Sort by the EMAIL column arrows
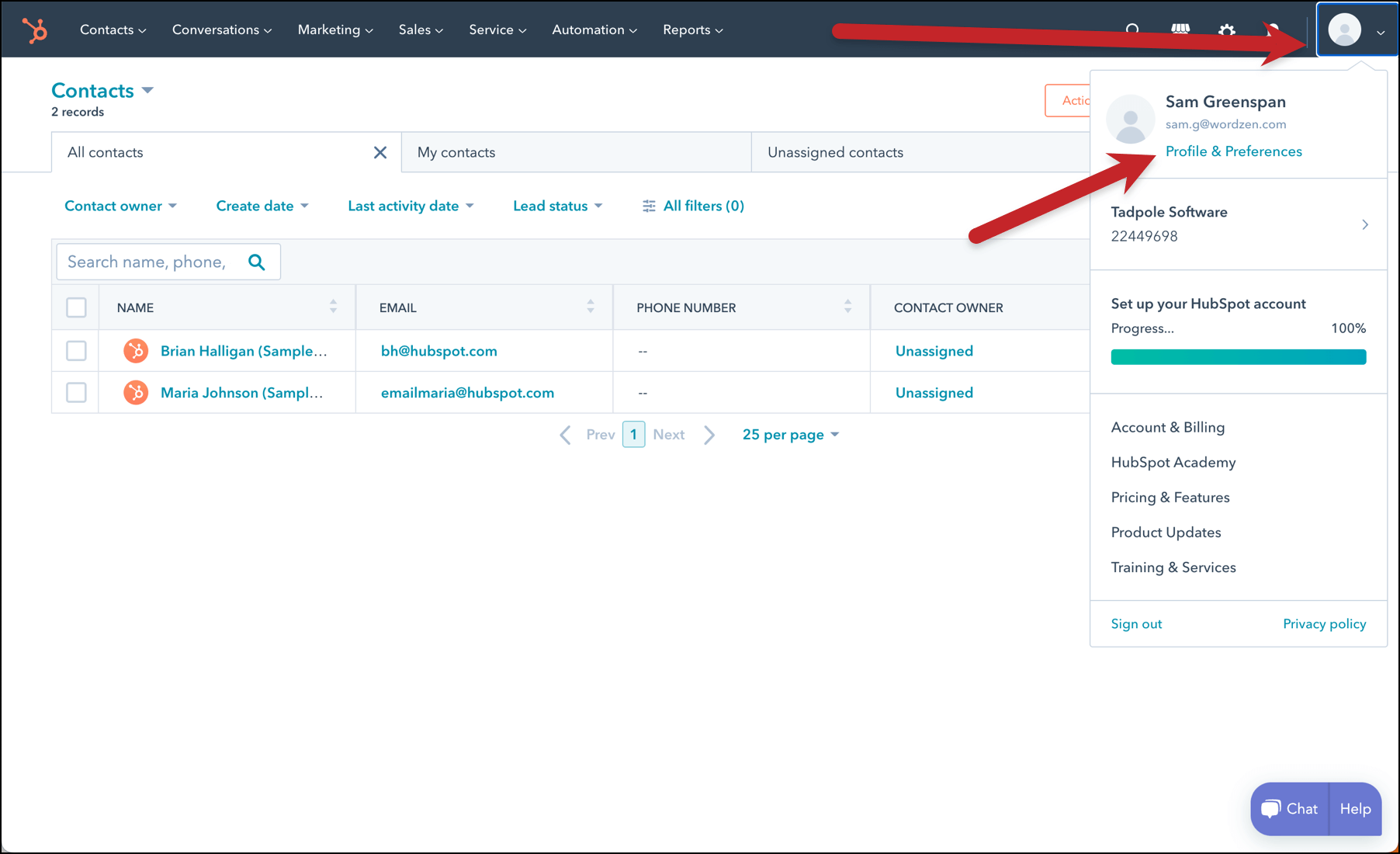 click(591, 307)
